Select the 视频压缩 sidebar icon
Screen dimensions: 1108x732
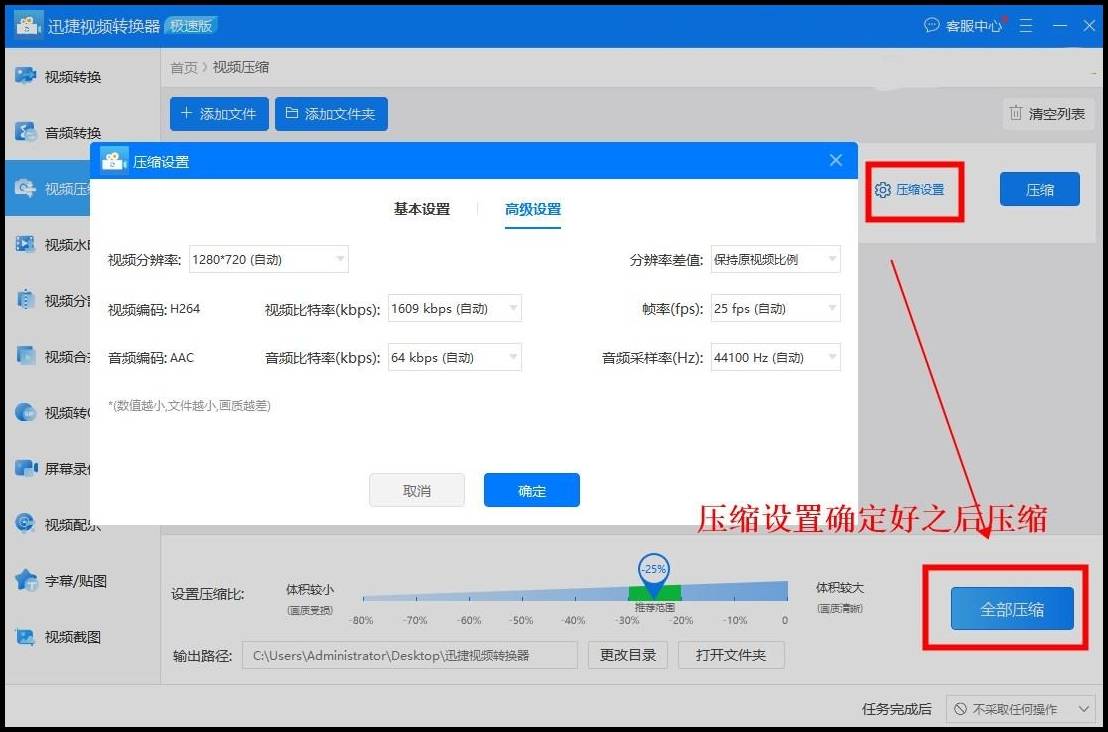coord(25,188)
